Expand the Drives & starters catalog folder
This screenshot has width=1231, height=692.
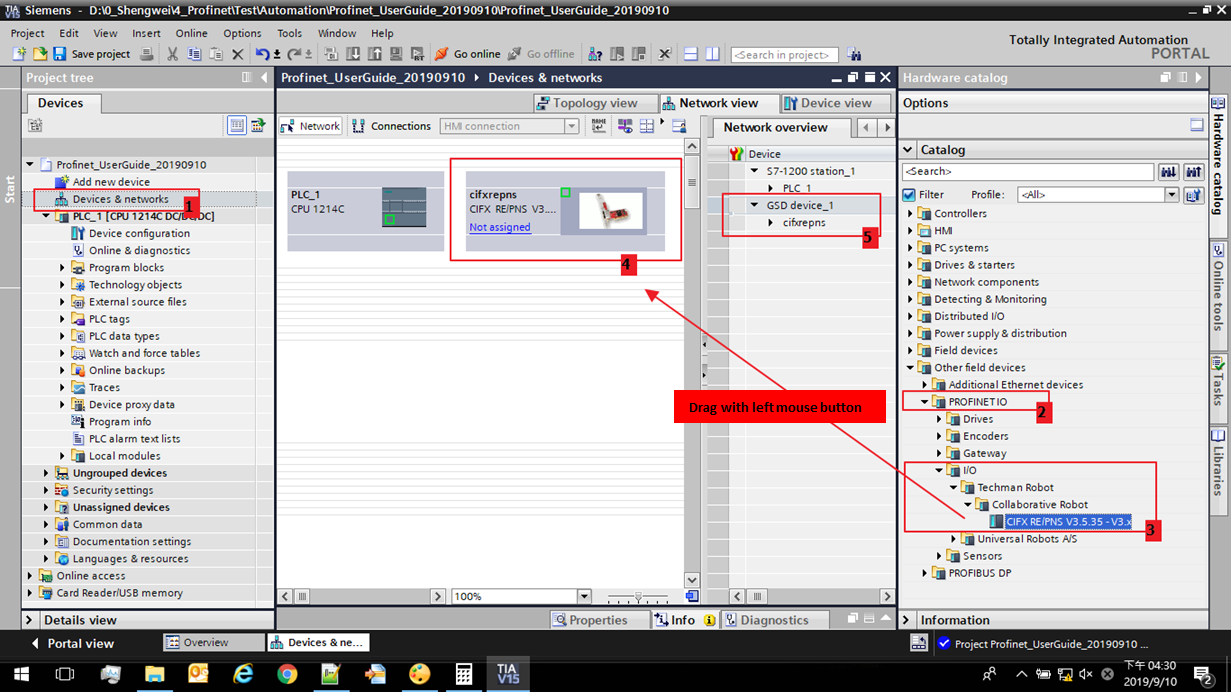click(x=910, y=265)
